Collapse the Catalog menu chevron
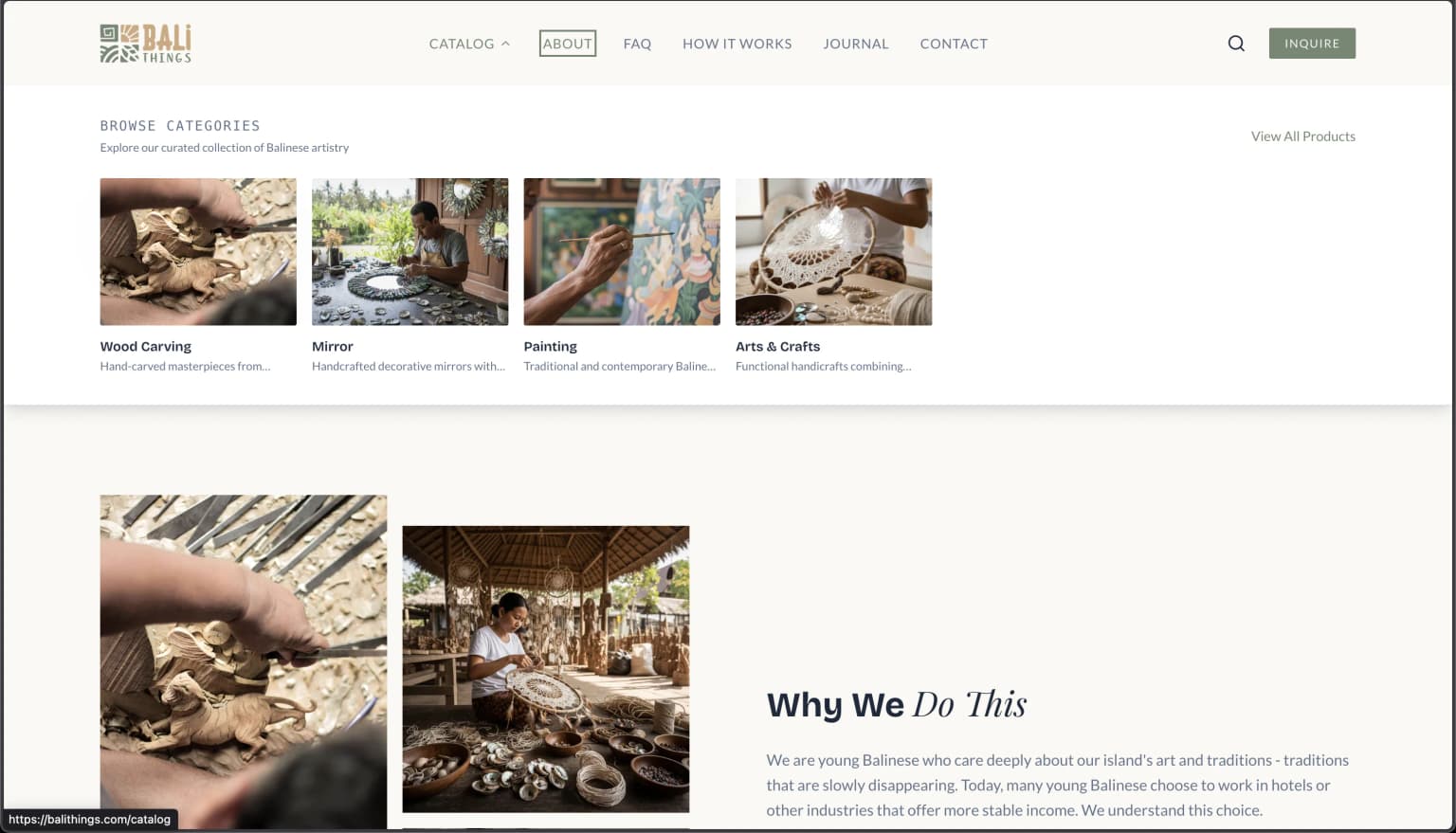This screenshot has width=1456, height=833. tap(505, 44)
